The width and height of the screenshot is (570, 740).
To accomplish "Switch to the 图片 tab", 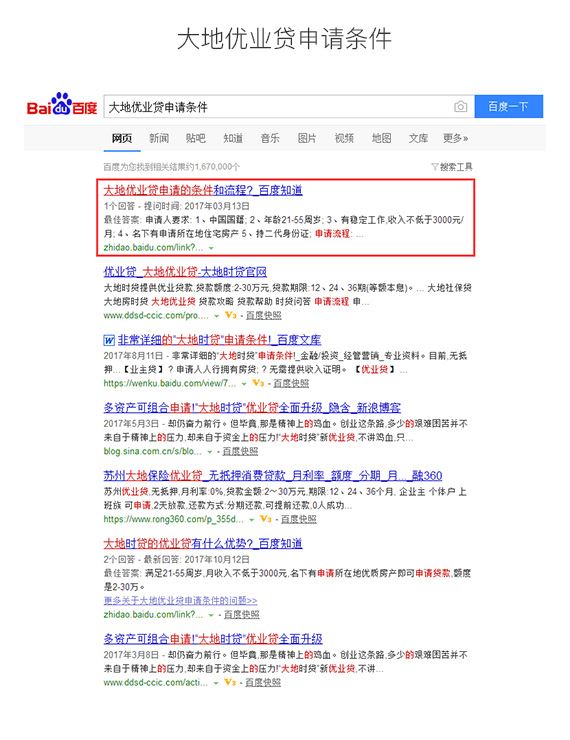I will tap(307, 138).
